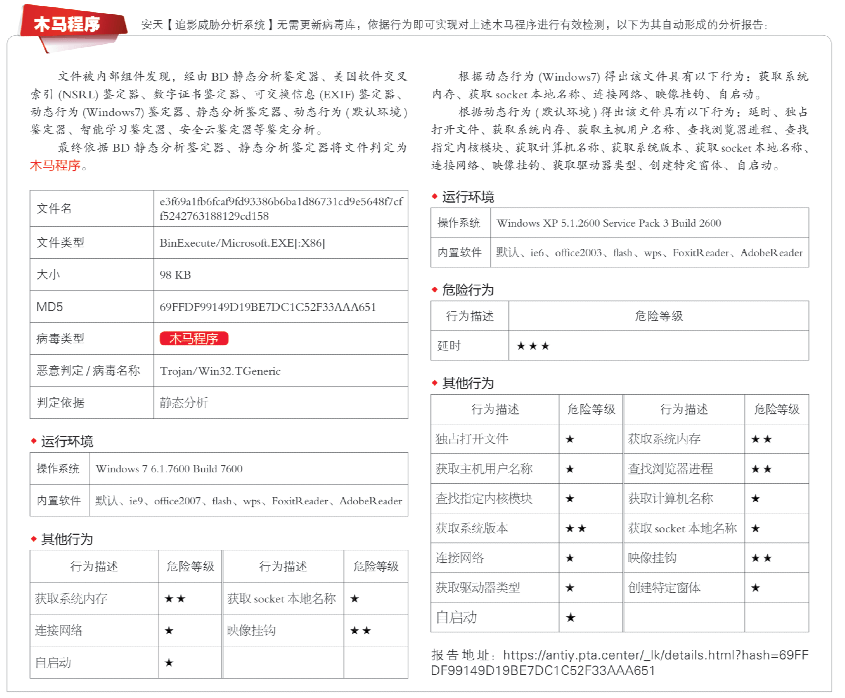Click the two-star rating beside 查找浏览器进程
Screen dimensions: 845x698
coord(761,469)
